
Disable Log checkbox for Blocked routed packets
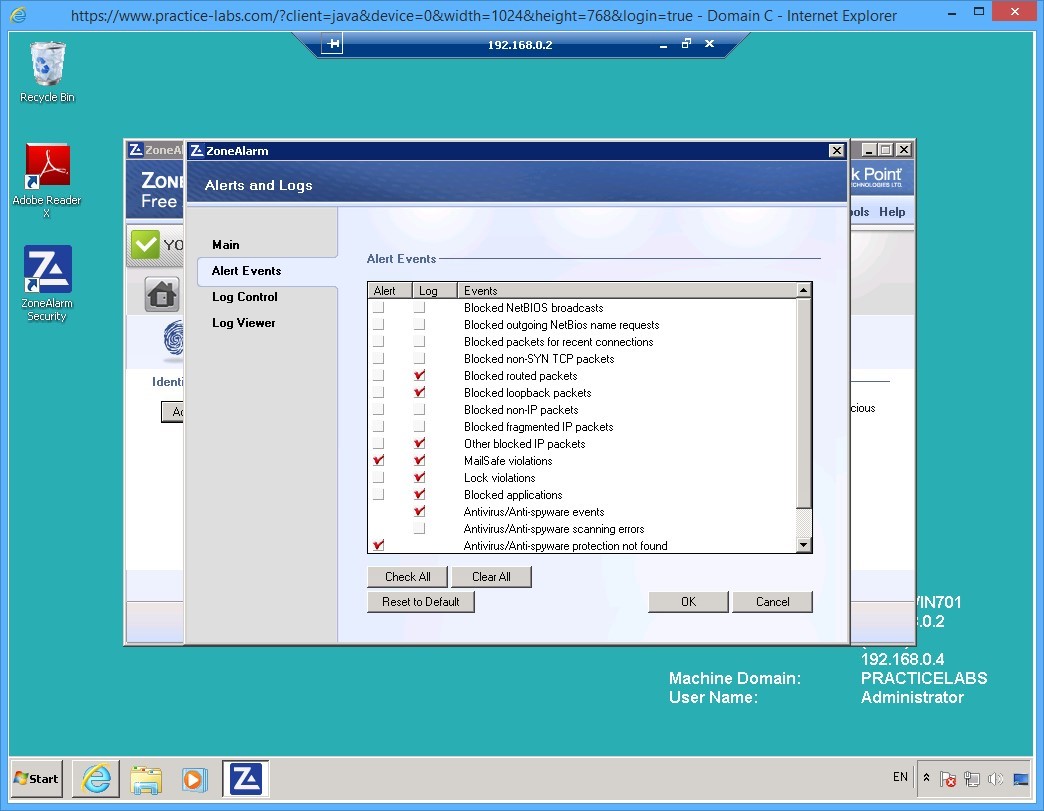[418, 375]
